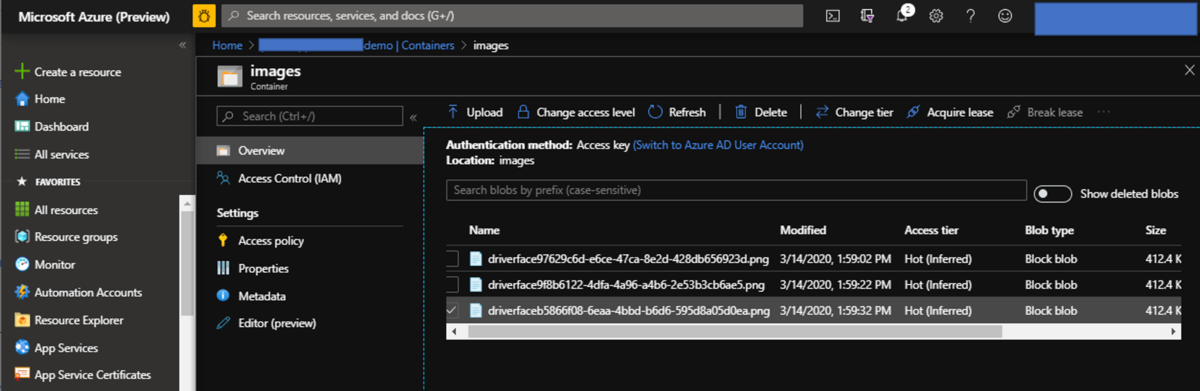Click Create a resource
The image size is (1200, 391).
[68, 72]
